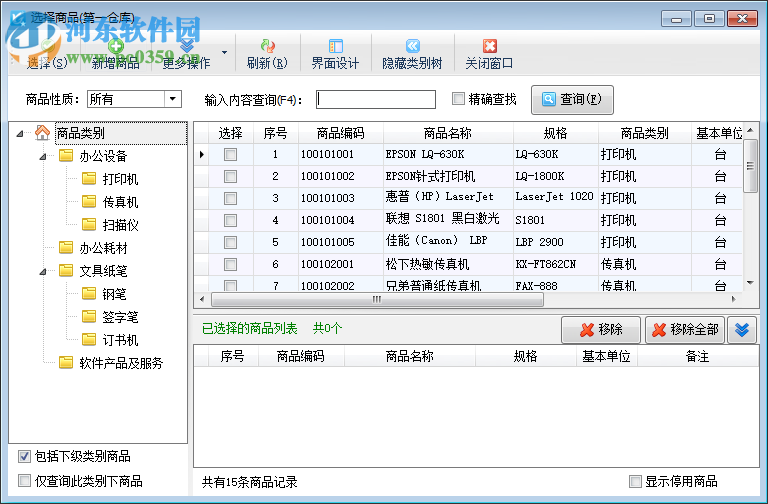Click the LQ-1800K specification cell
Screen dimensions: 768x504
555,176
